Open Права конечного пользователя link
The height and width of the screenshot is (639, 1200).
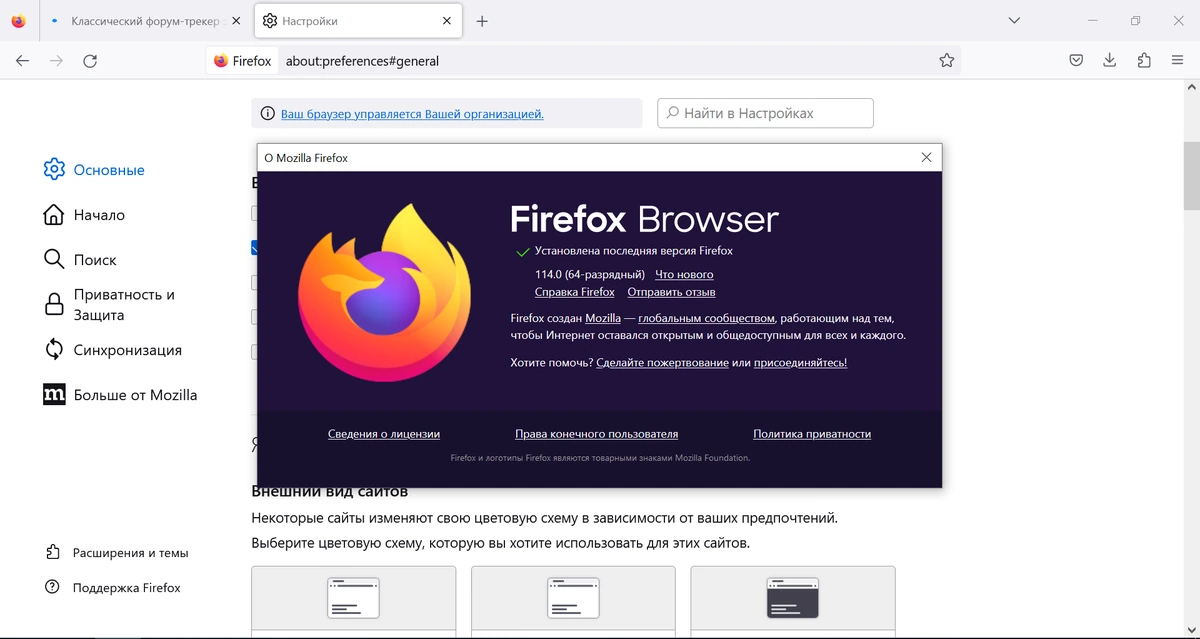[x=596, y=434]
